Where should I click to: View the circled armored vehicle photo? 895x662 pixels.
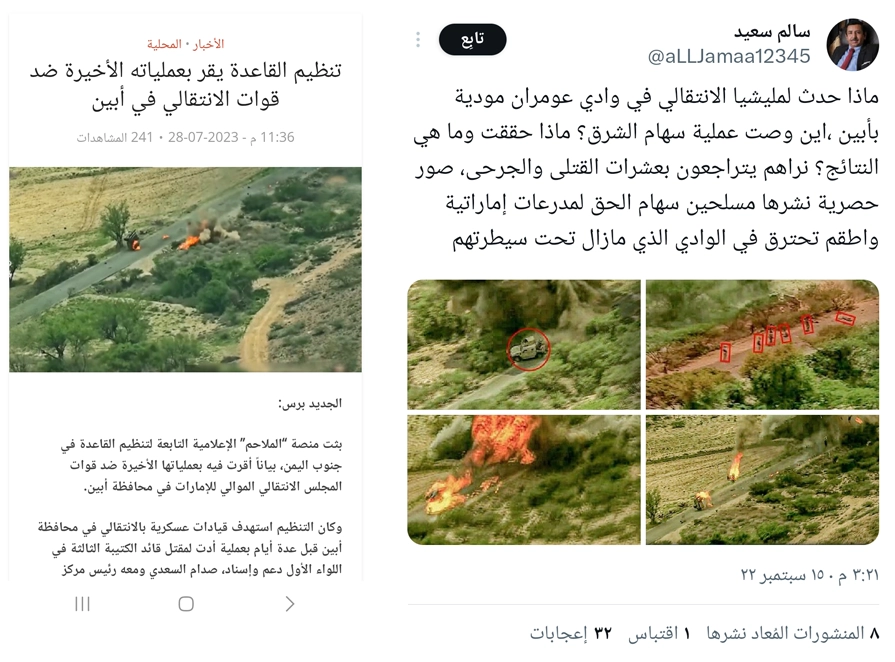click(x=524, y=344)
